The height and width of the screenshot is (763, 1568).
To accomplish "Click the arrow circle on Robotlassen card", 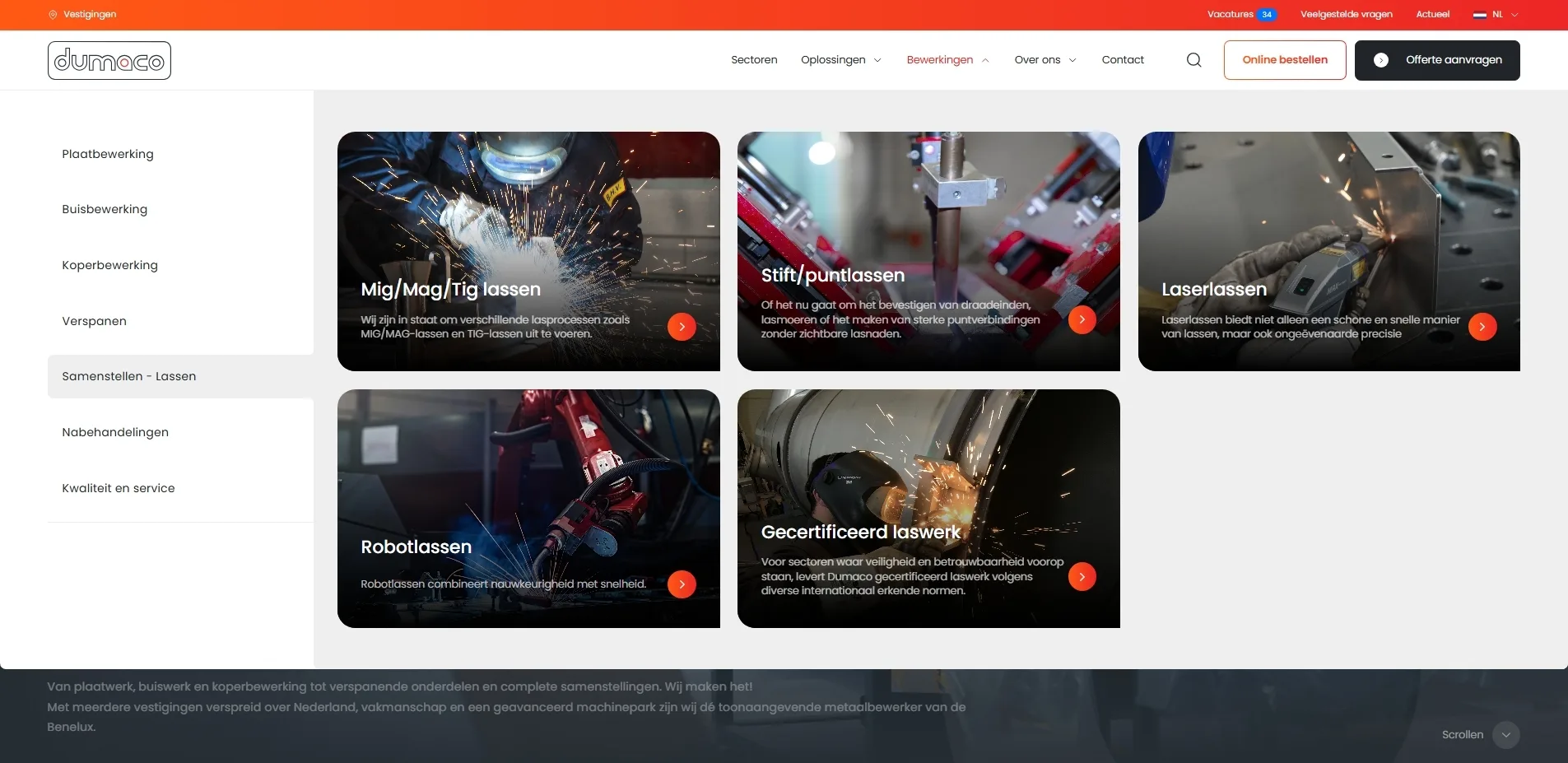I will click(682, 584).
